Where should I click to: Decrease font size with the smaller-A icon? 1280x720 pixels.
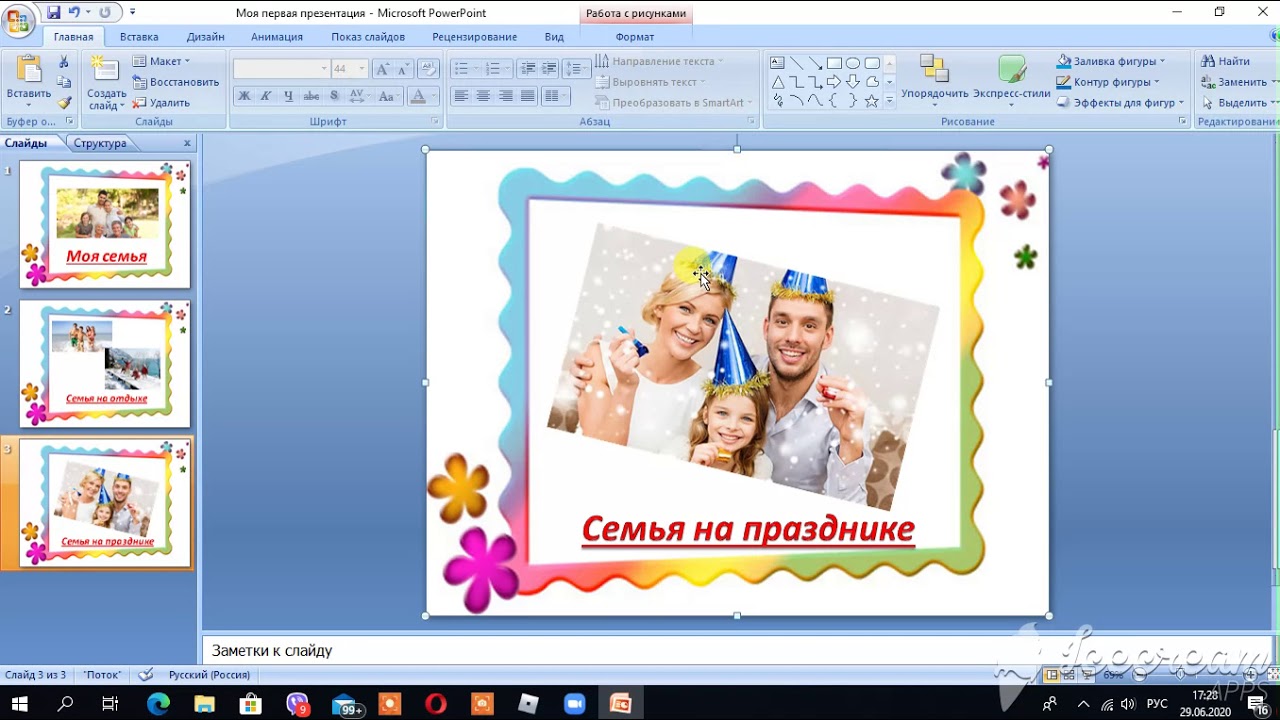pos(403,69)
